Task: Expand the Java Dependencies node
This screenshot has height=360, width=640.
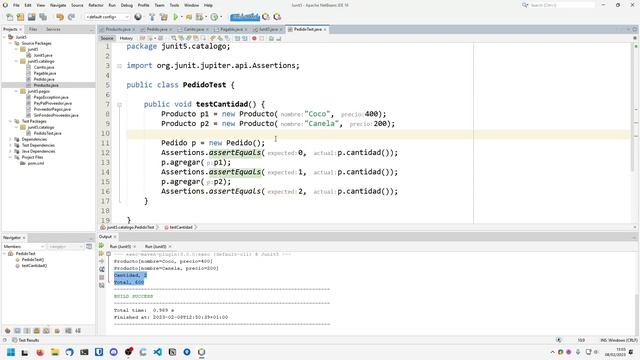Action: pyautogui.click(x=11, y=151)
